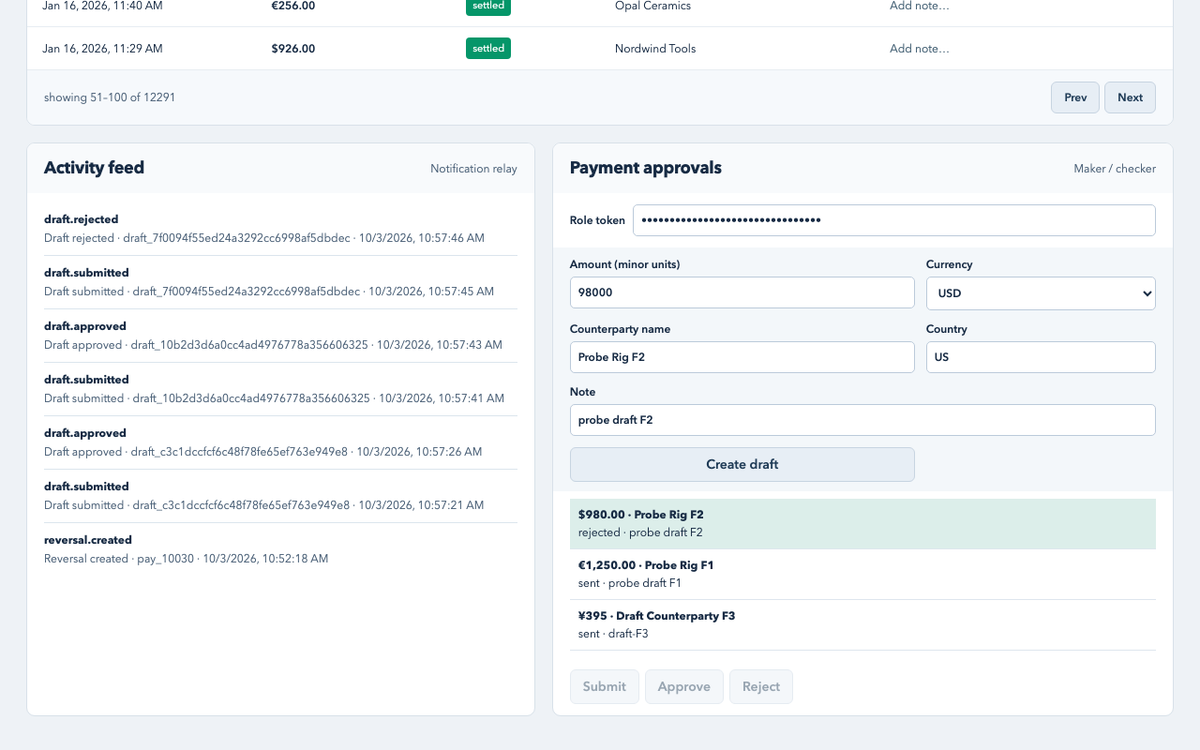Click the €256.00 amount cell
This screenshot has width=1200, height=750.
[293, 6]
